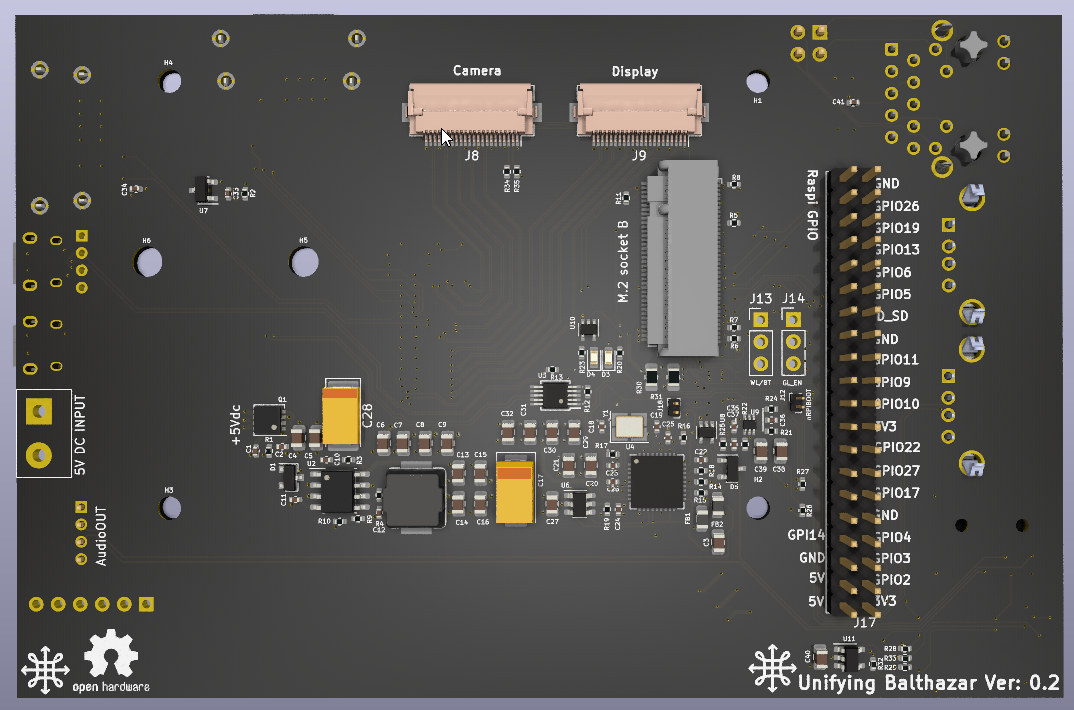
Task: Click the 'AudioOUT' silkscreen label
Action: pyautogui.click(x=101, y=536)
